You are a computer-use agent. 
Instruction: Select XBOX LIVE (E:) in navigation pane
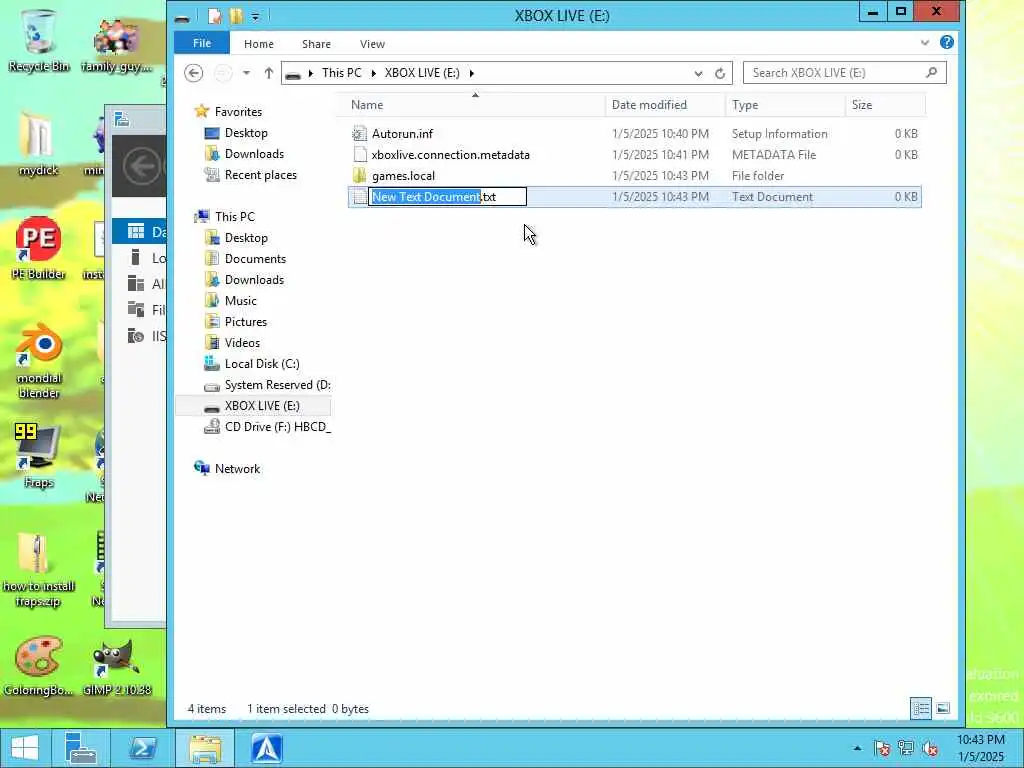coord(262,406)
